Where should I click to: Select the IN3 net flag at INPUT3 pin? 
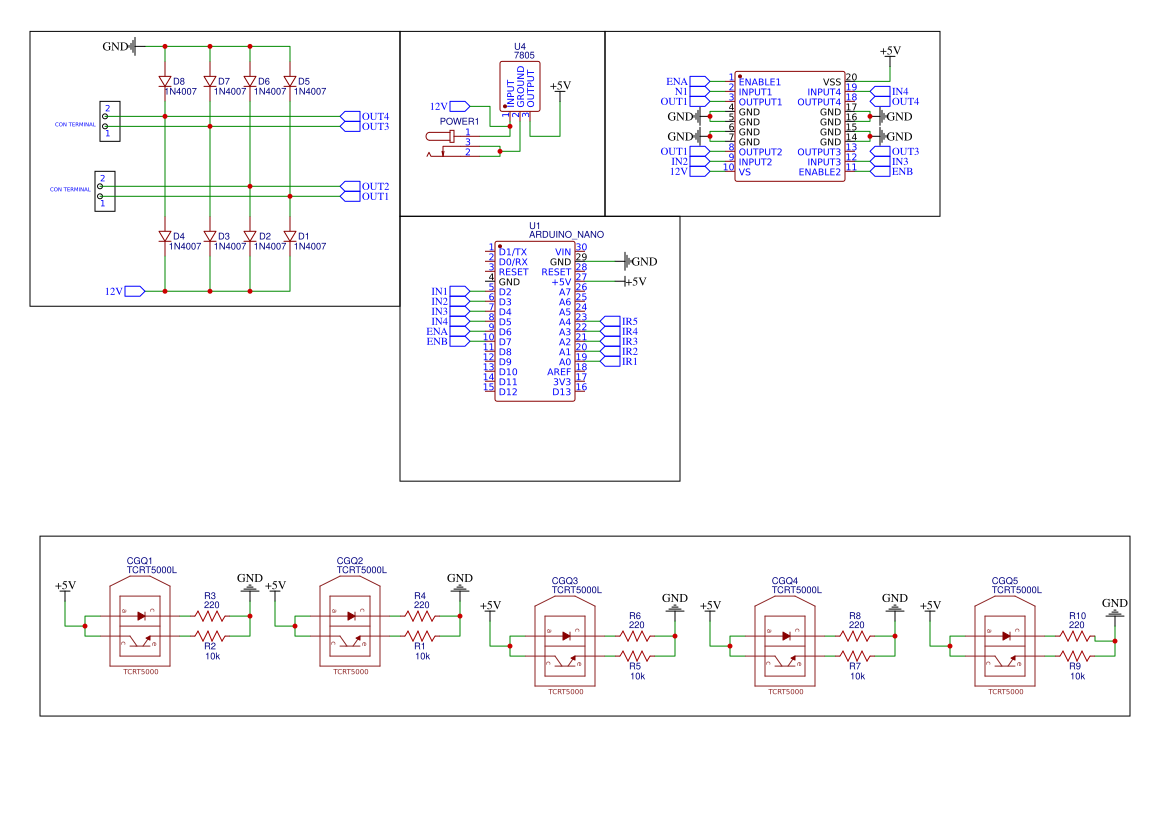click(x=889, y=162)
